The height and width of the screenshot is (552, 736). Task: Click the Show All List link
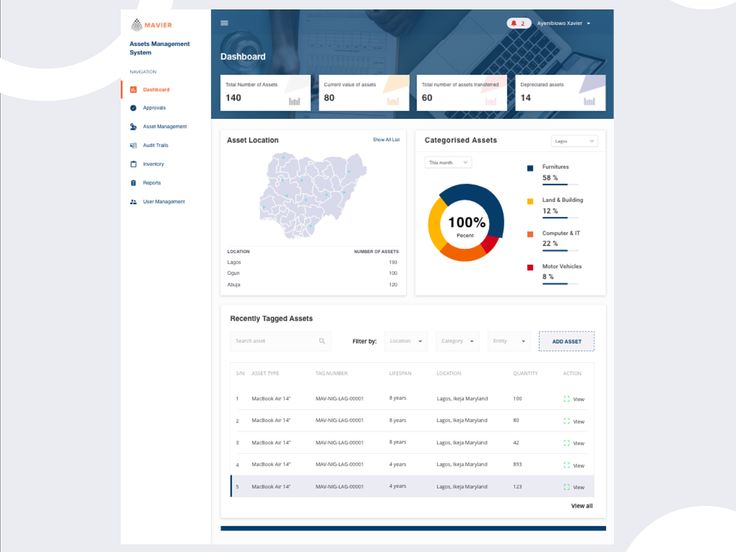(x=386, y=140)
